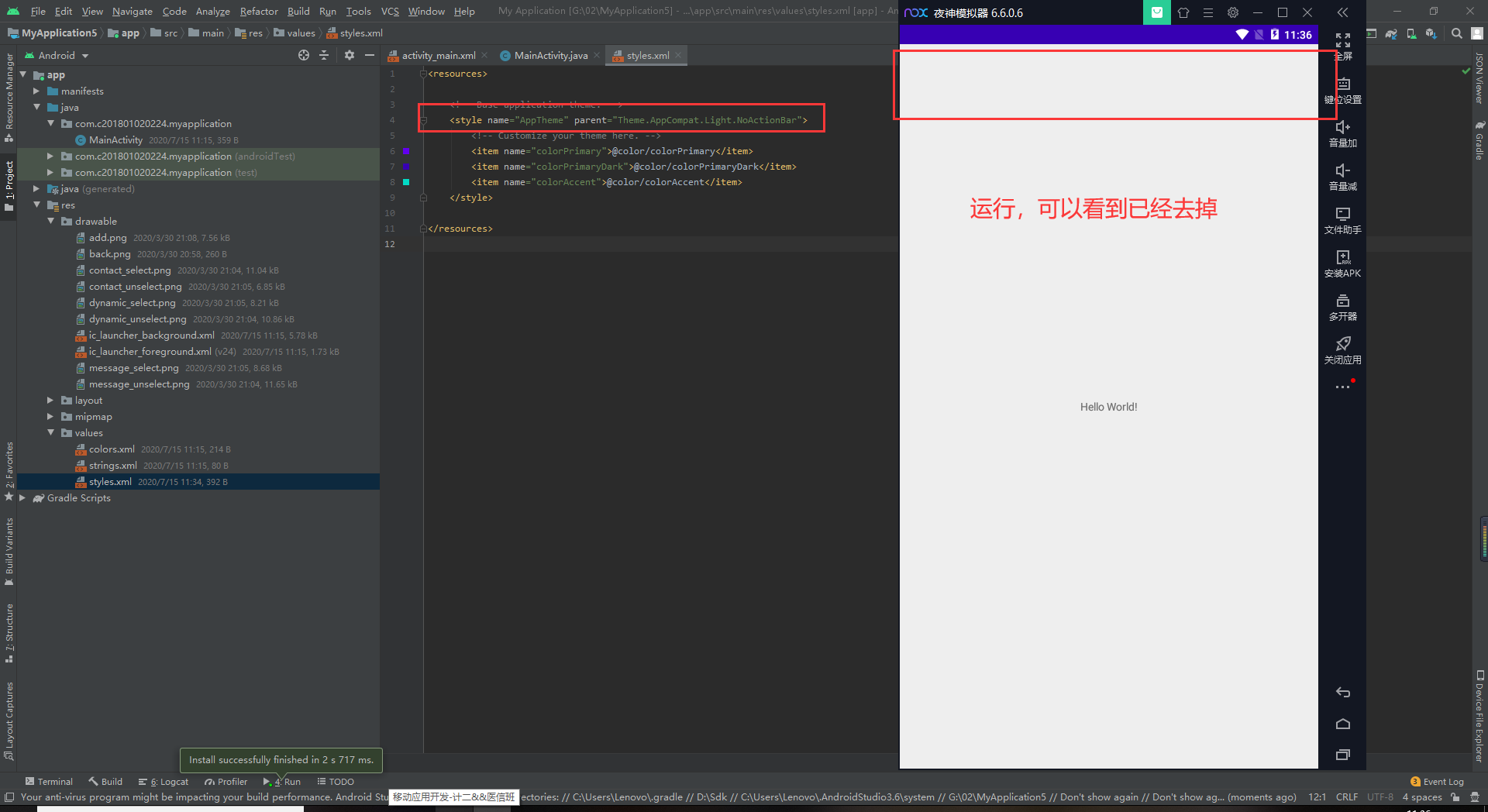
Task: Open Resource Manager side tab
Action: click(9, 97)
